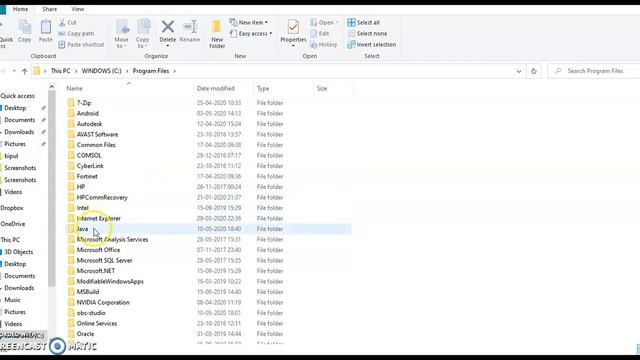Open Quick access in navigation pane
This screenshot has height=360, width=640.
coord(18,96)
